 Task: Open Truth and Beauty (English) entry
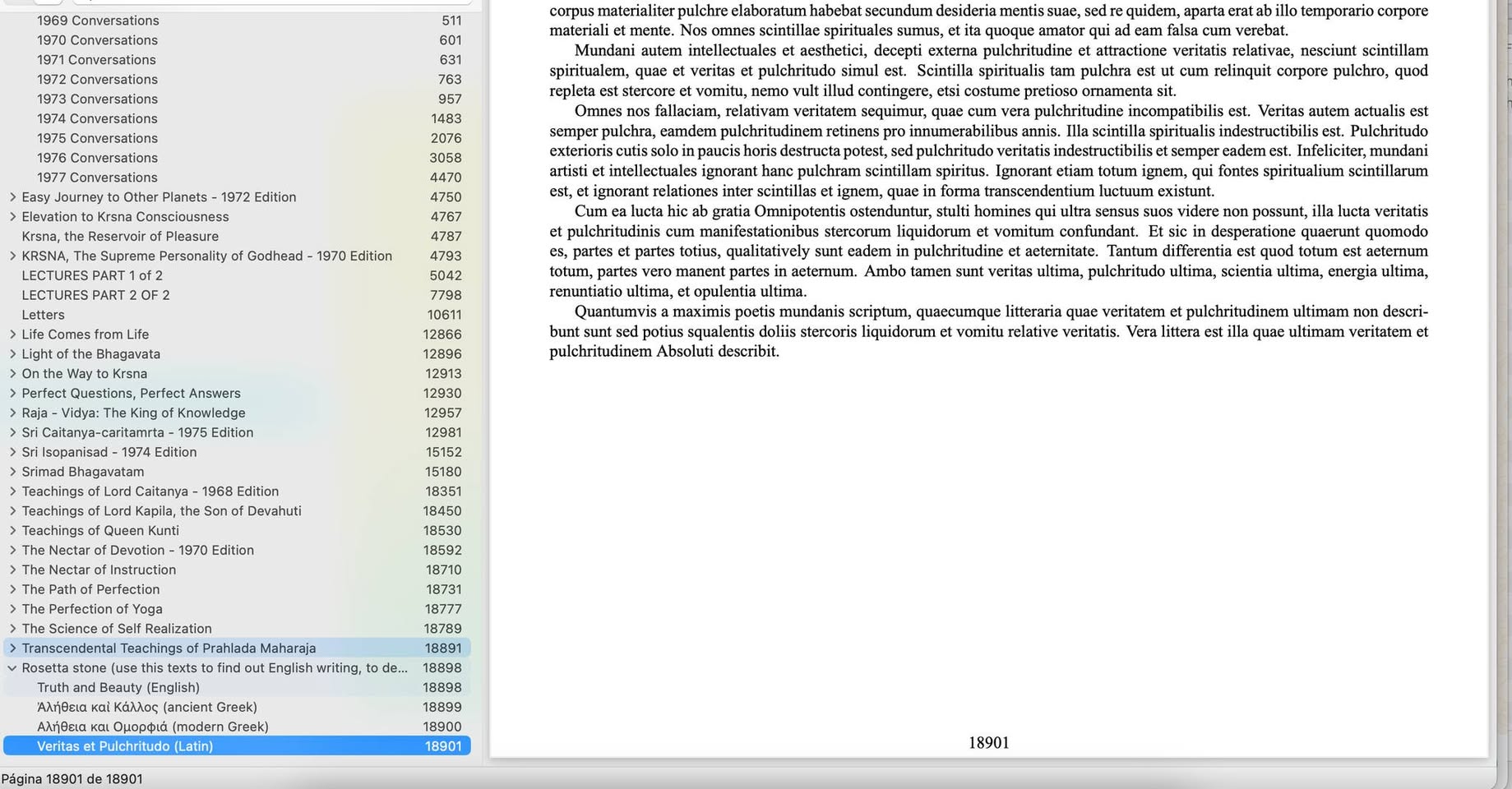118,688
